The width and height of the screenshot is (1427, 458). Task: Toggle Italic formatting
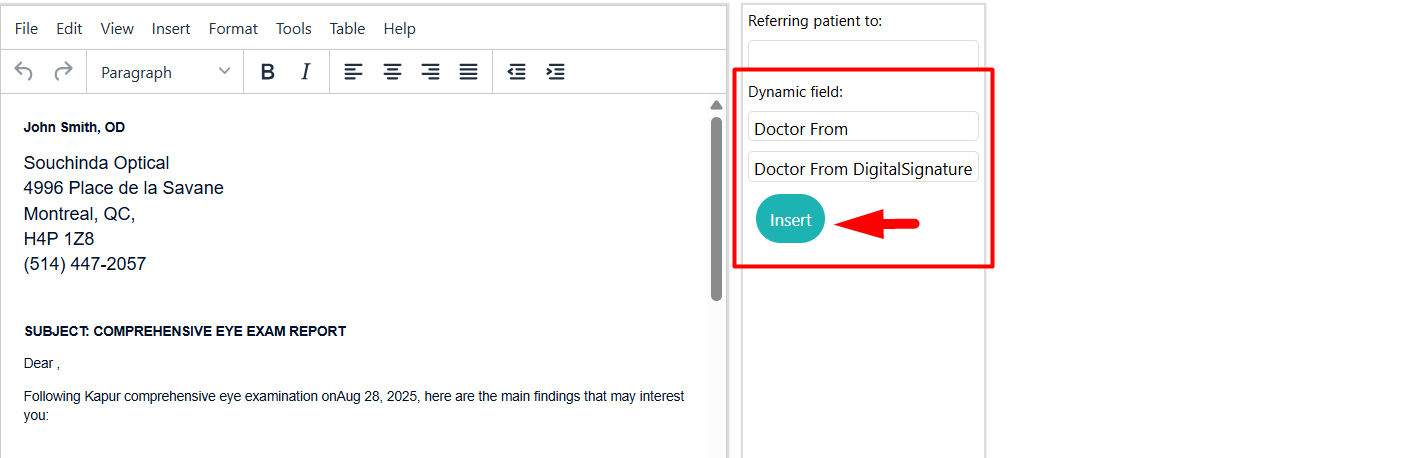point(306,72)
